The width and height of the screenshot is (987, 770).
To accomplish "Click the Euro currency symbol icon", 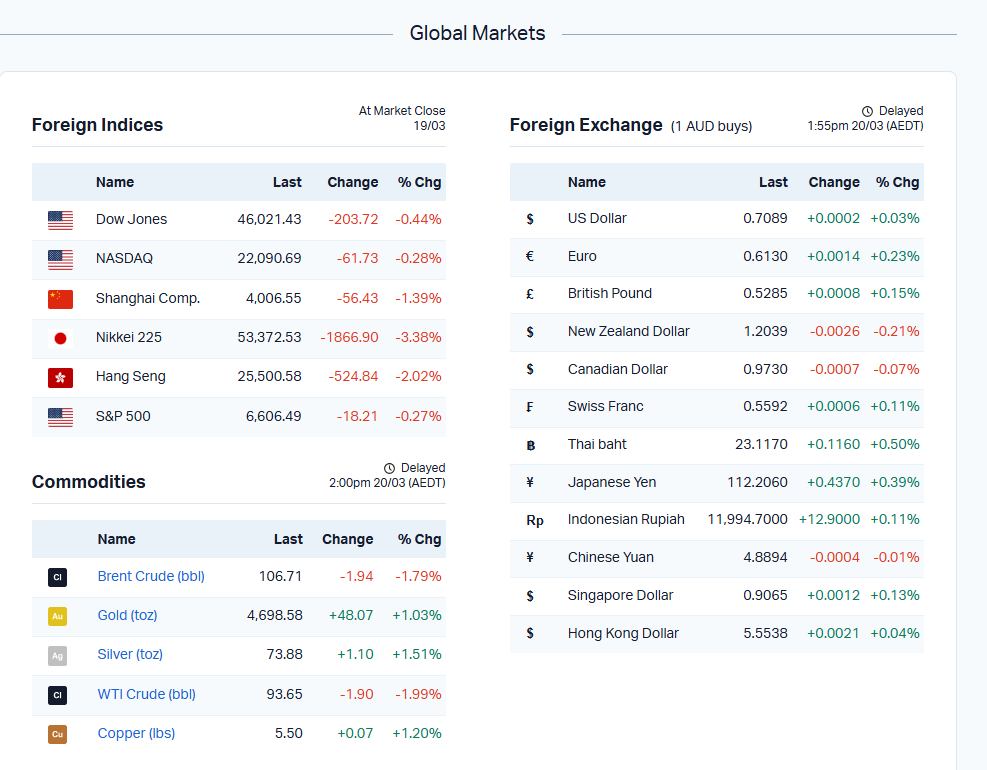I will point(529,256).
